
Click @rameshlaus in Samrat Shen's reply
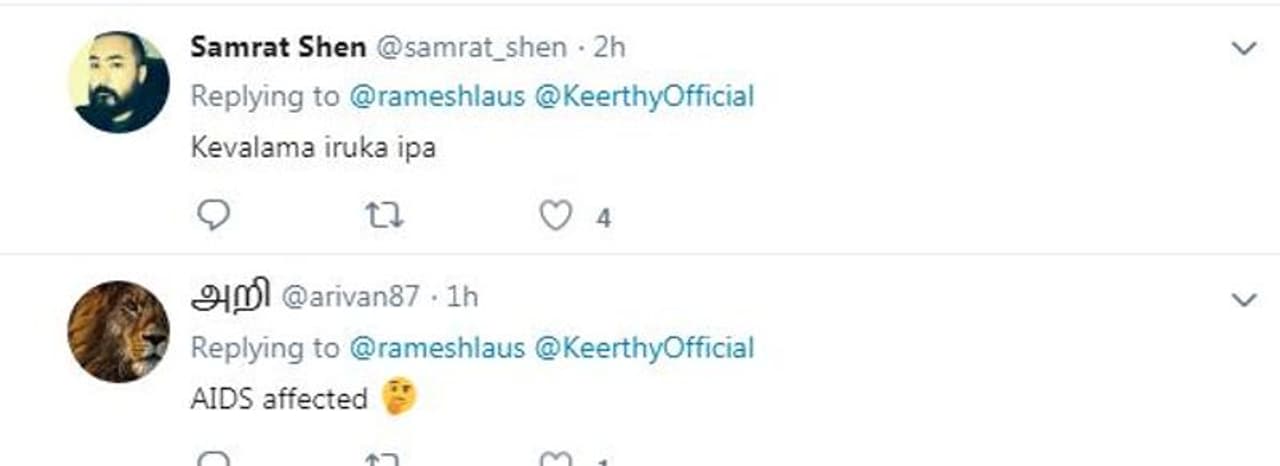436,97
